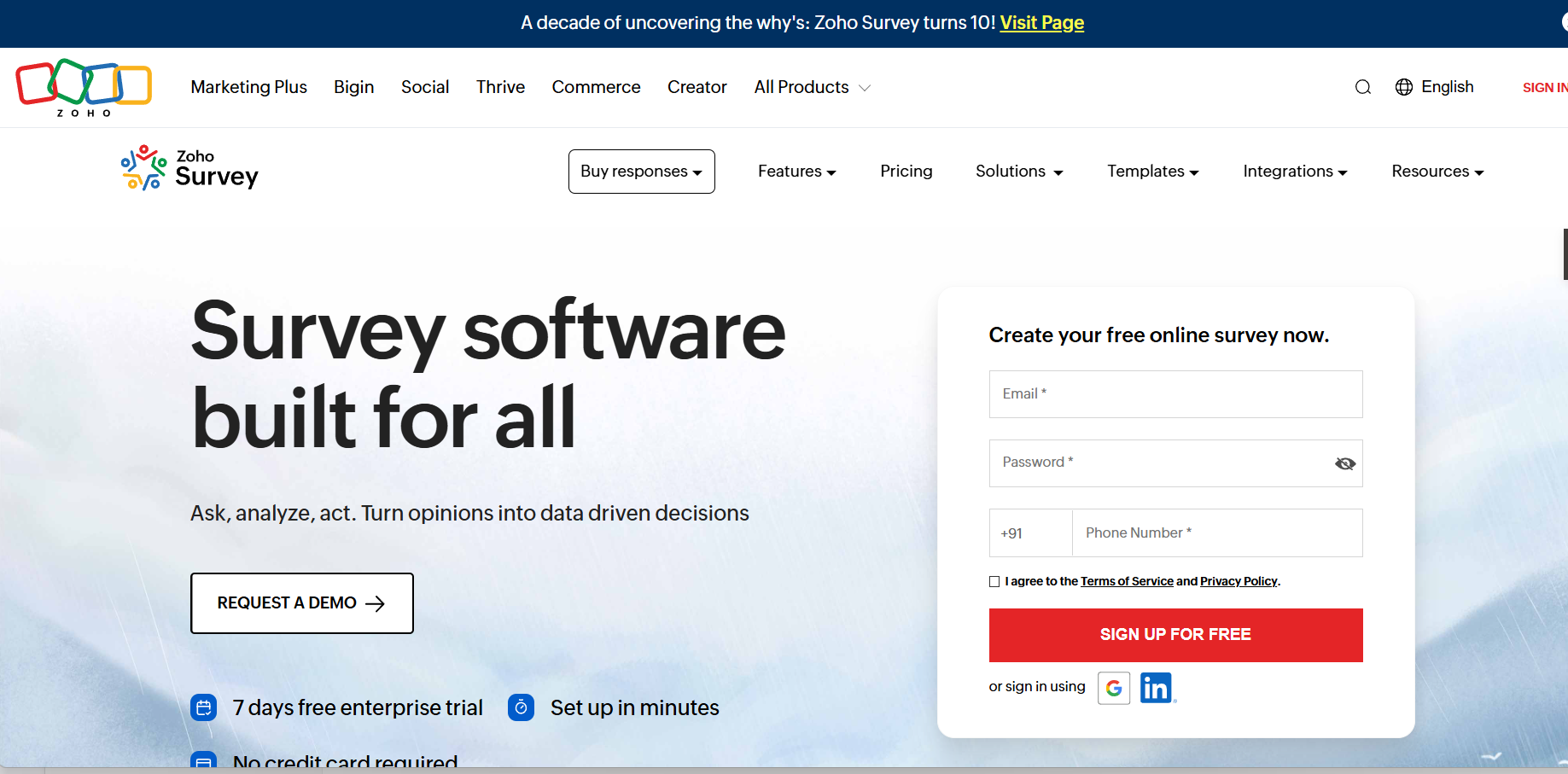
Task: Open the Bigin product link
Action: (x=353, y=87)
